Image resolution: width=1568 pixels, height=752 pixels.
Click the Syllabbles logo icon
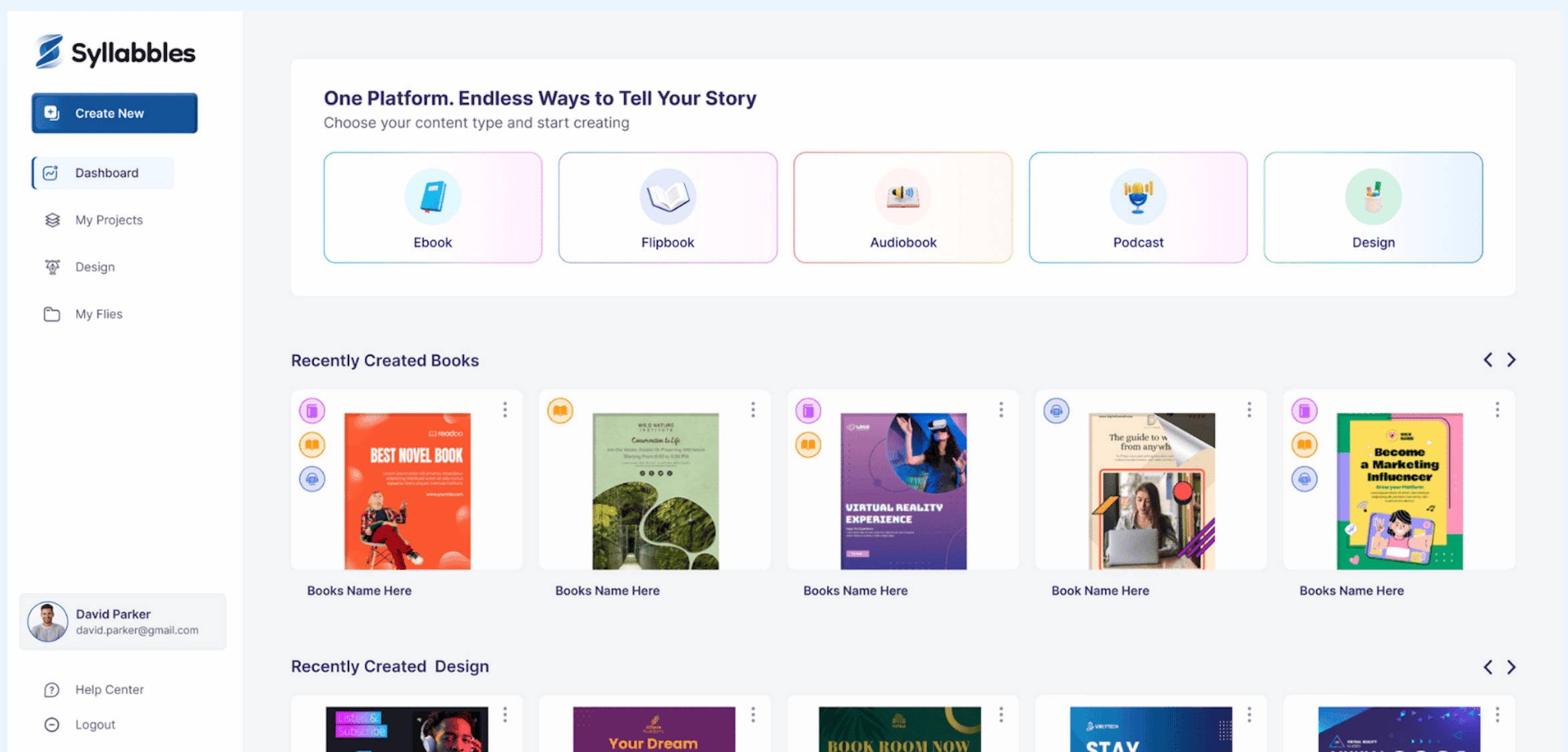pos(49,51)
